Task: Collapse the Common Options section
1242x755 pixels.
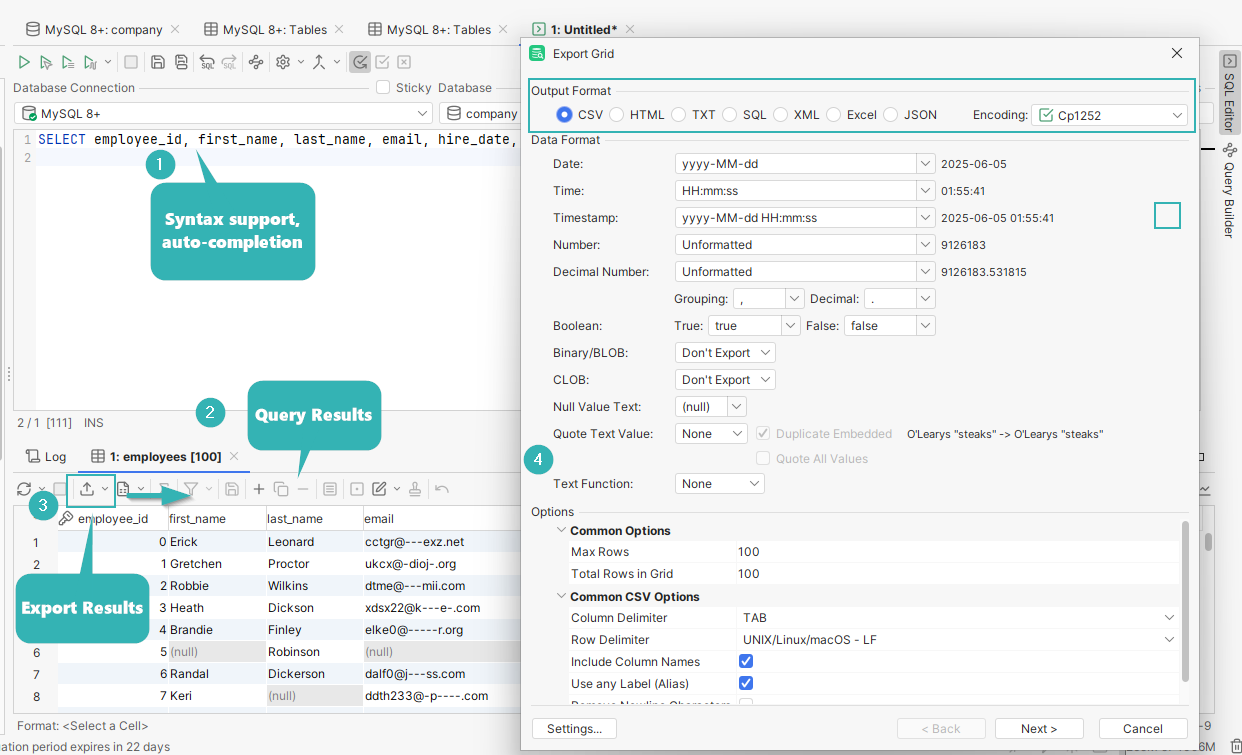Action: click(561, 531)
